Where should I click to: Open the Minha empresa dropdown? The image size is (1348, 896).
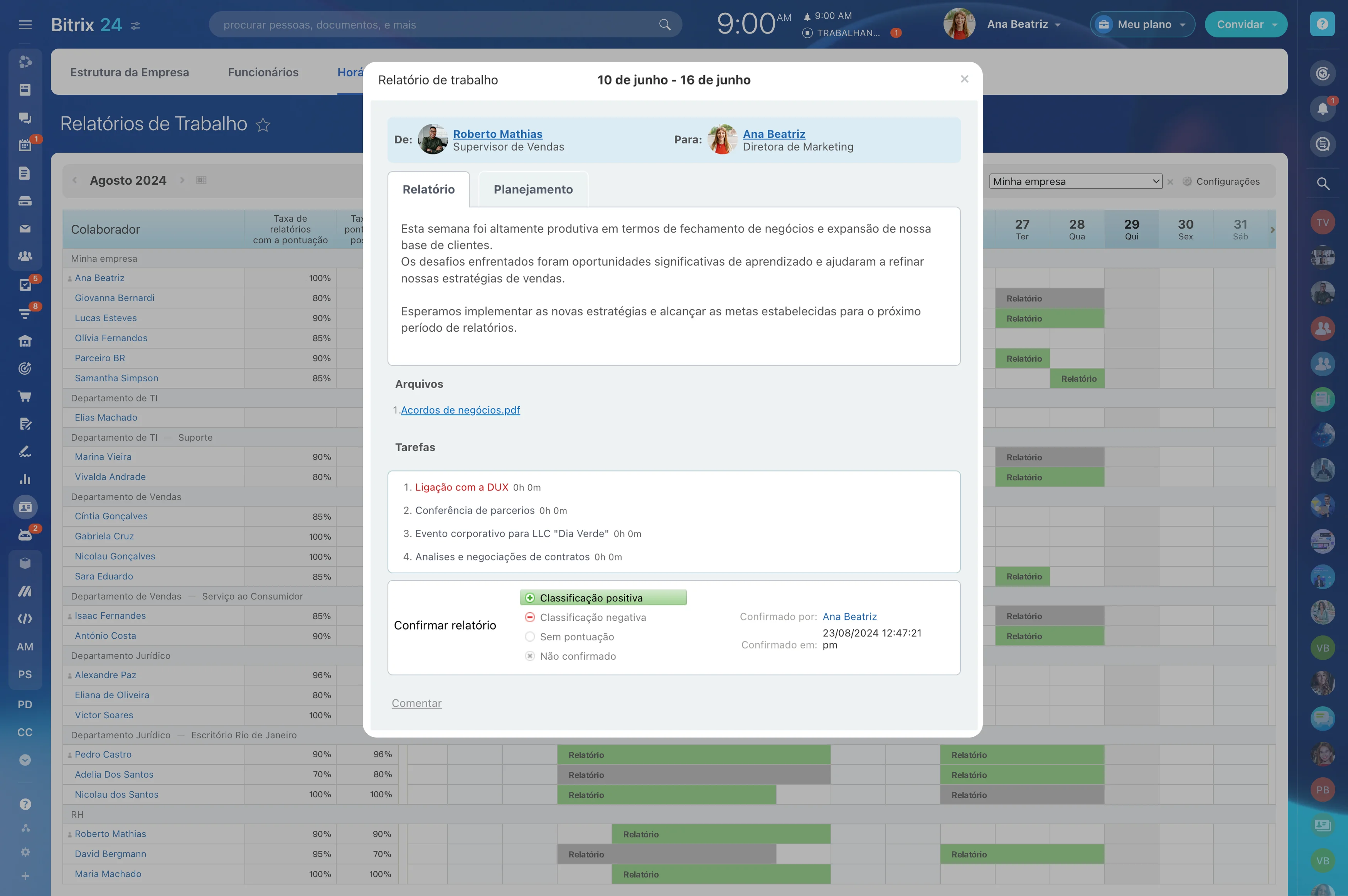click(1075, 181)
